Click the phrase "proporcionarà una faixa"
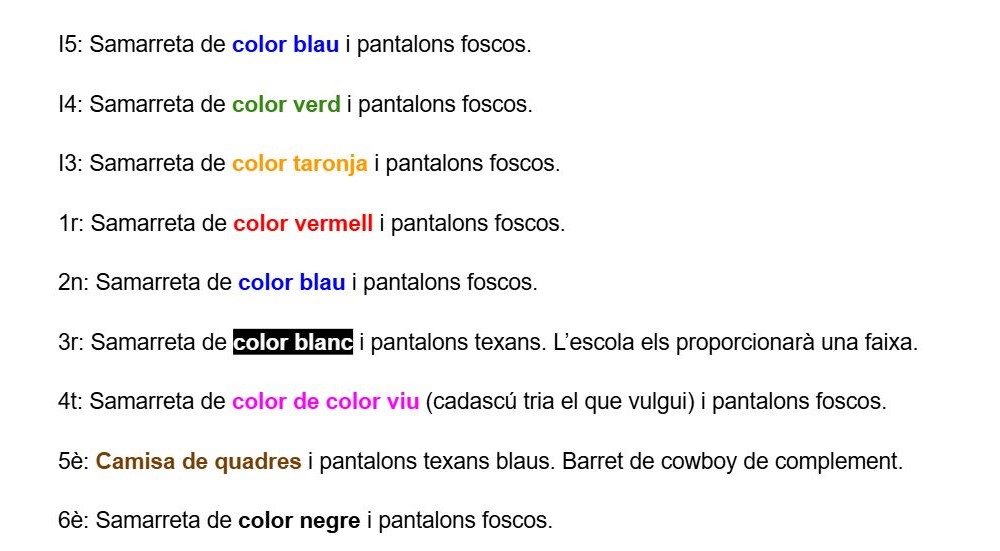The width and height of the screenshot is (1000, 551). click(796, 343)
